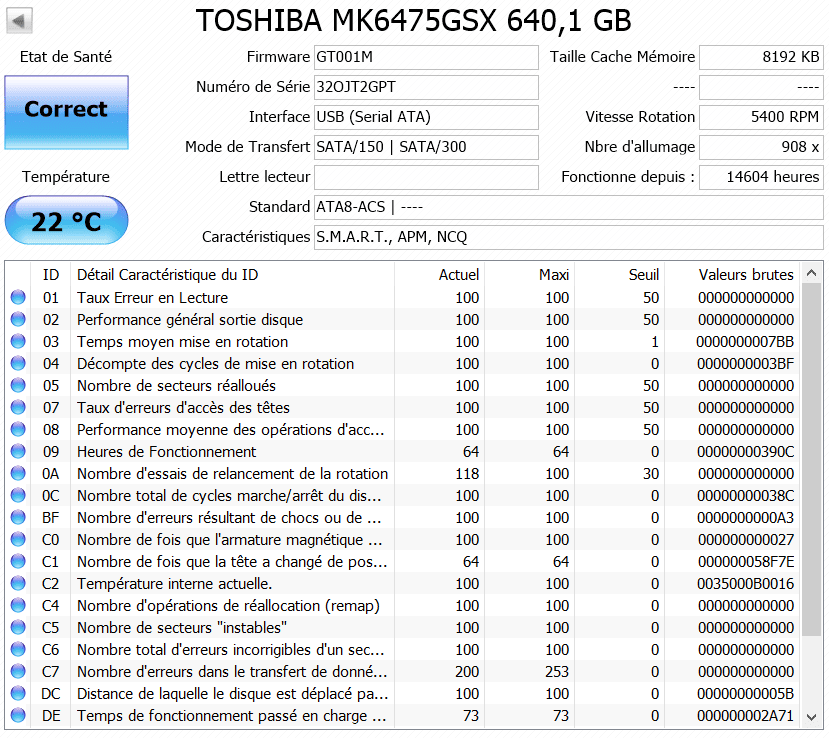
Task: Click the Fonctionne depuis field 14604 heures
Action: click(x=761, y=177)
